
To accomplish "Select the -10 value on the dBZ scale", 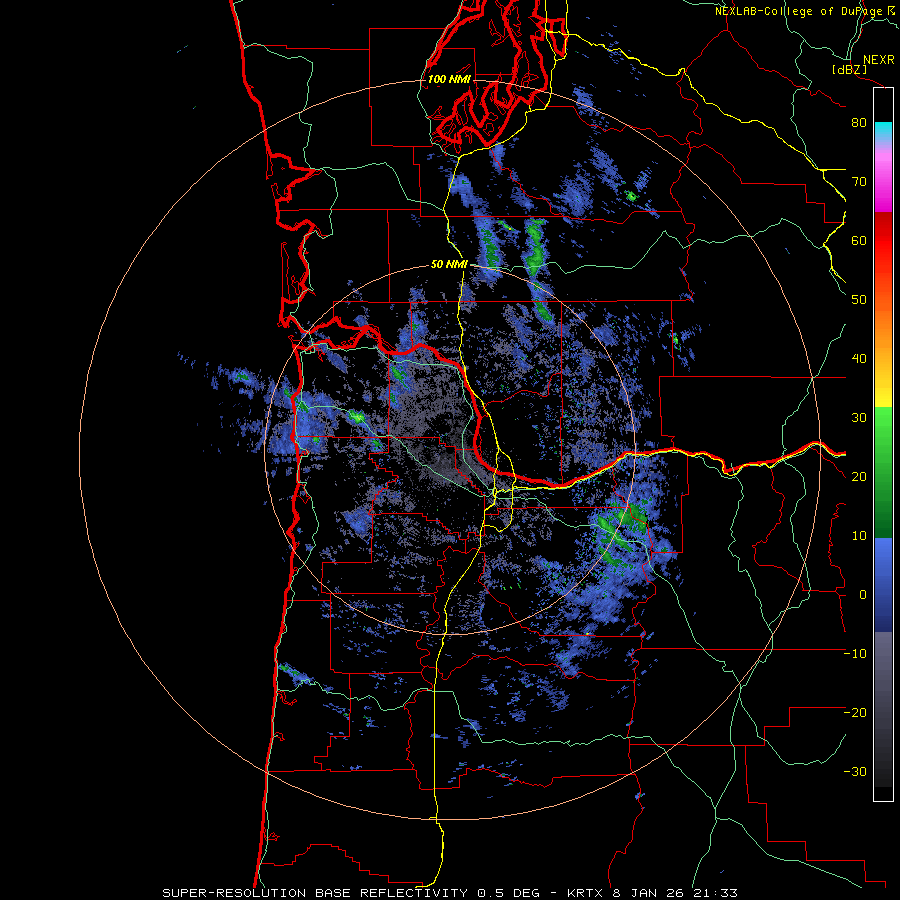I will [x=855, y=654].
